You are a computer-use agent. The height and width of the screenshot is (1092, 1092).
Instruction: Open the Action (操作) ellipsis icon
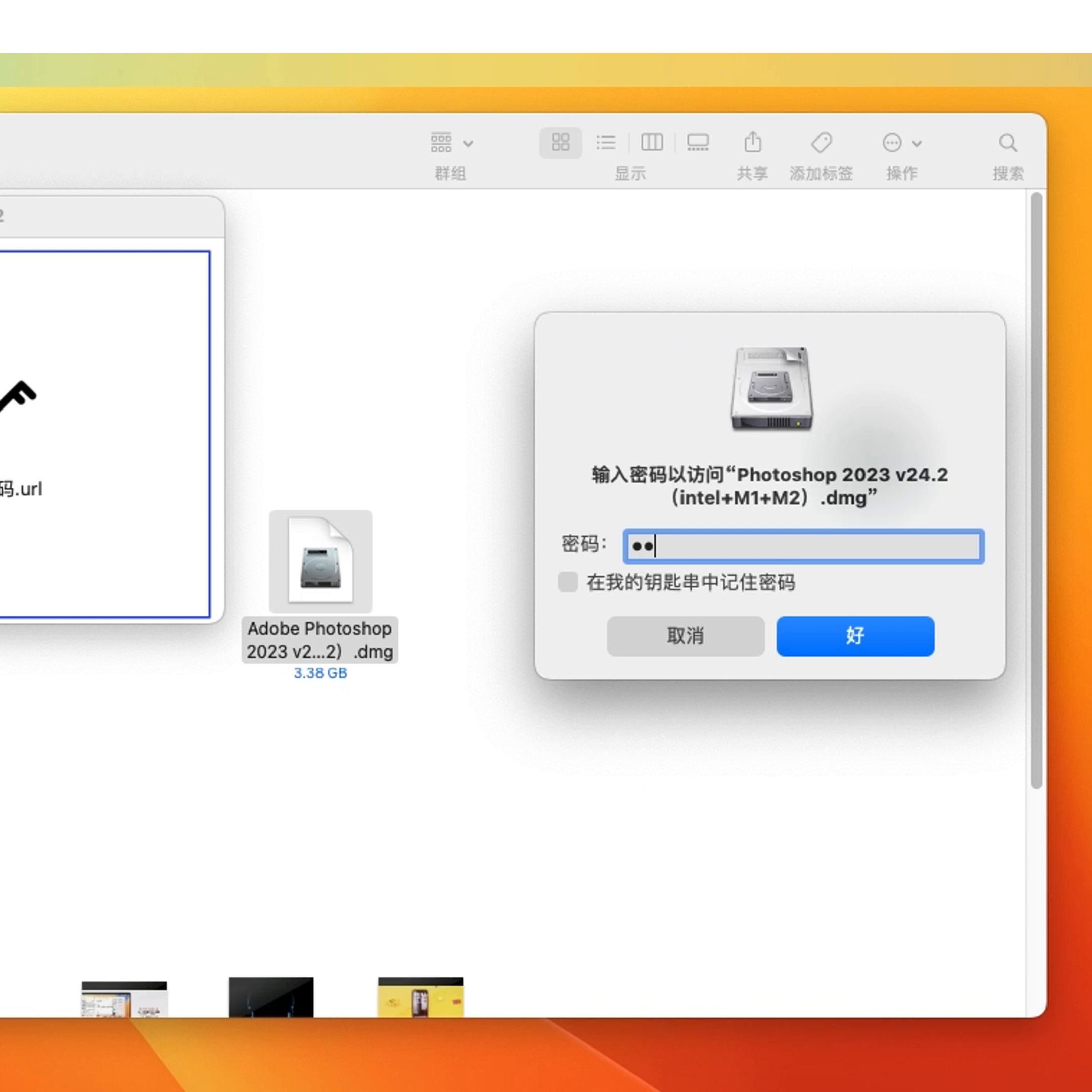(892, 143)
